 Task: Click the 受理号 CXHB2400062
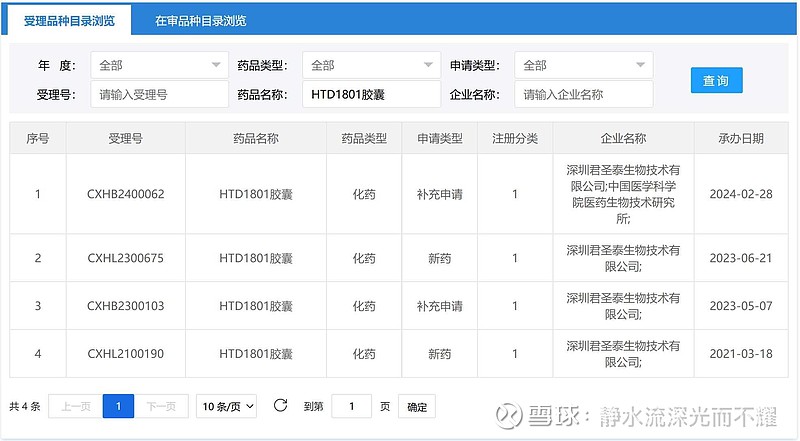pyautogui.click(x=126, y=194)
